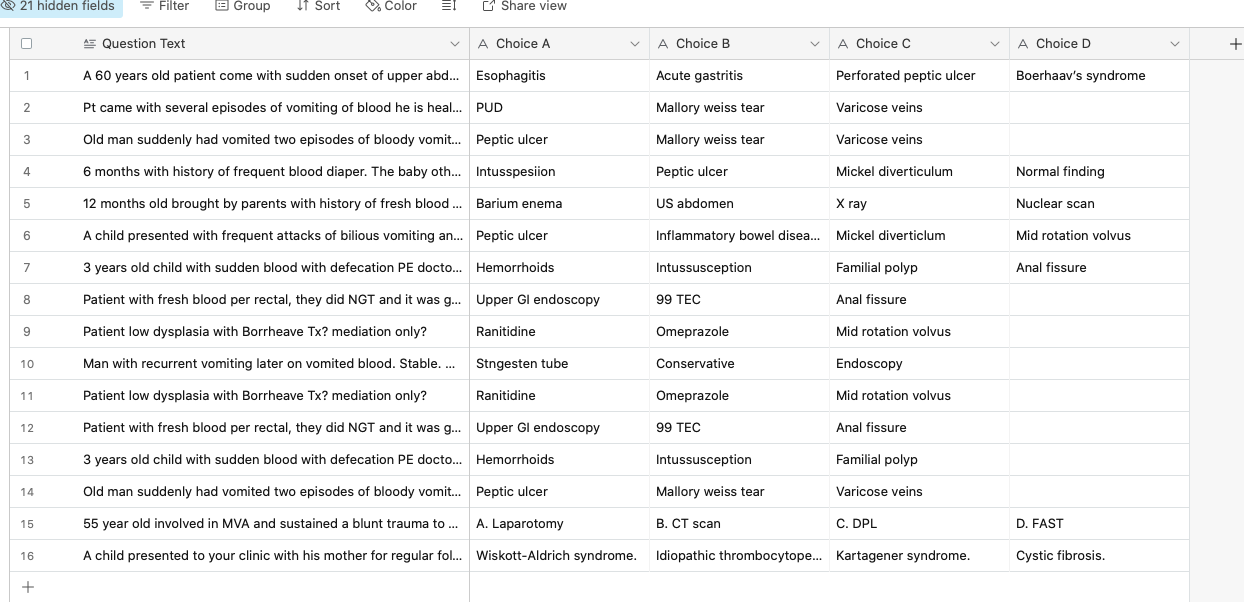Click the row height icon
The width and height of the screenshot is (1244, 602).
click(x=449, y=6)
